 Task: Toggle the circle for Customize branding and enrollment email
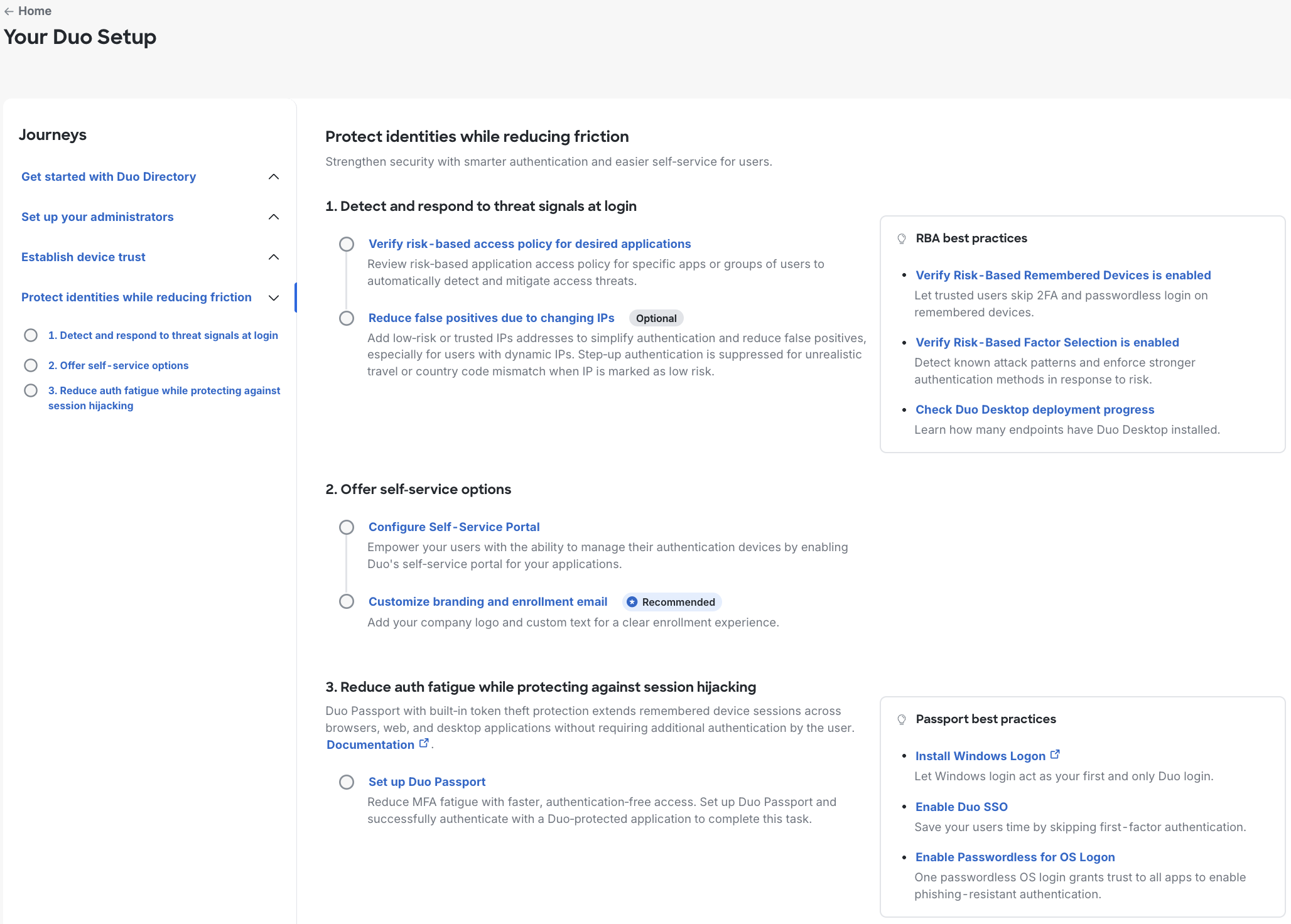(x=347, y=602)
